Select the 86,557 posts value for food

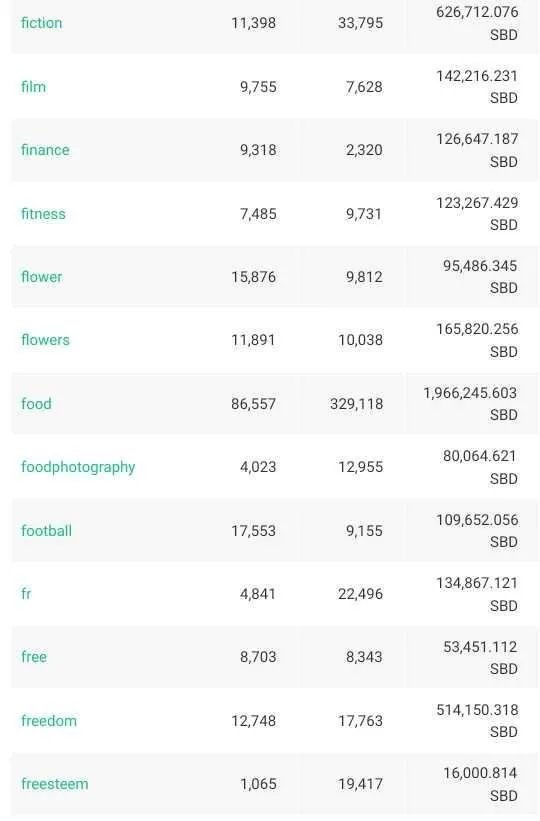pyautogui.click(x=254, y=404)
